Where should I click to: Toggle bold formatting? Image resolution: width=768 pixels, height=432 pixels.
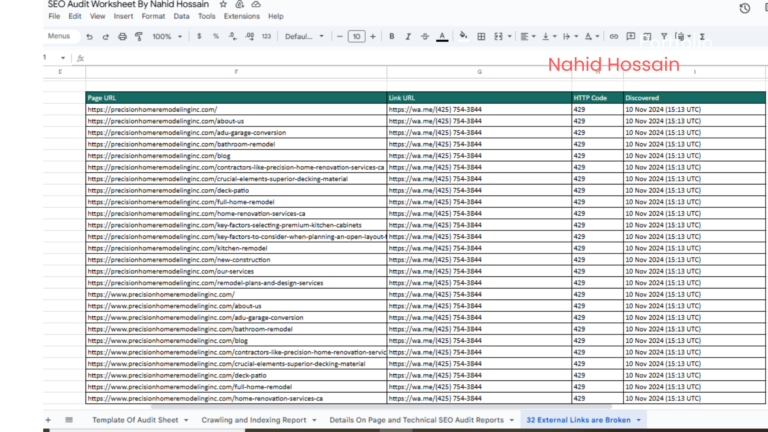391,36
